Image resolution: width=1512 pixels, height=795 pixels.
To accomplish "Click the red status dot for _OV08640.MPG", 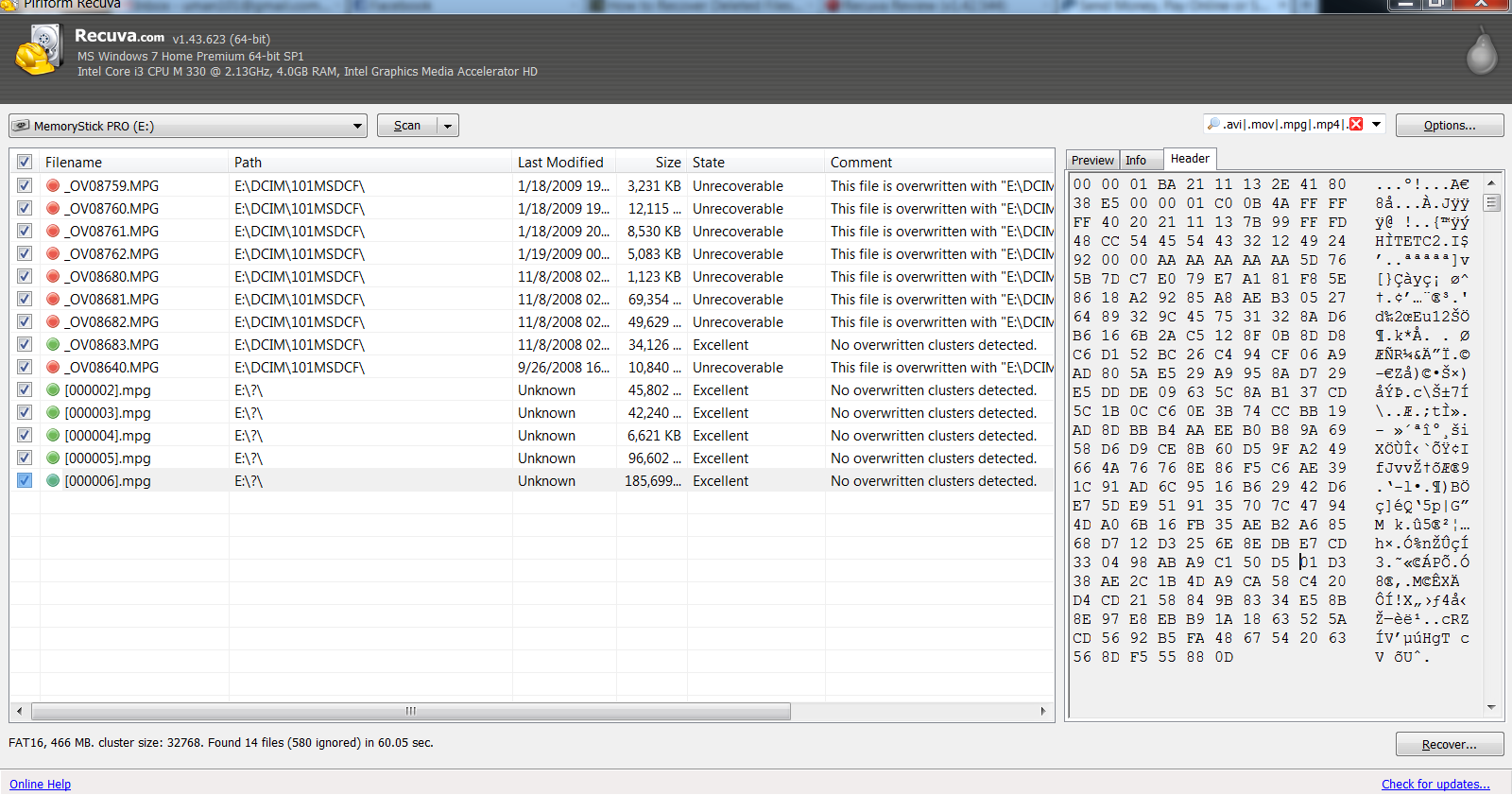I will (53, 368).
